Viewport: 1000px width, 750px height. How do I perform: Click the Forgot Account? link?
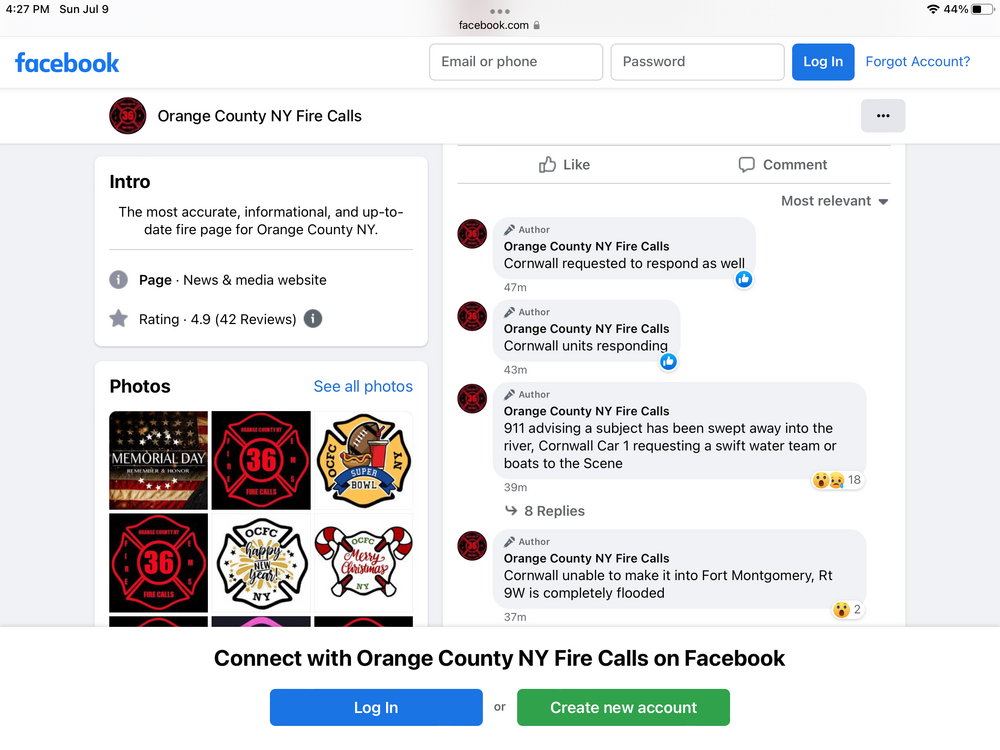pos(917,62)
